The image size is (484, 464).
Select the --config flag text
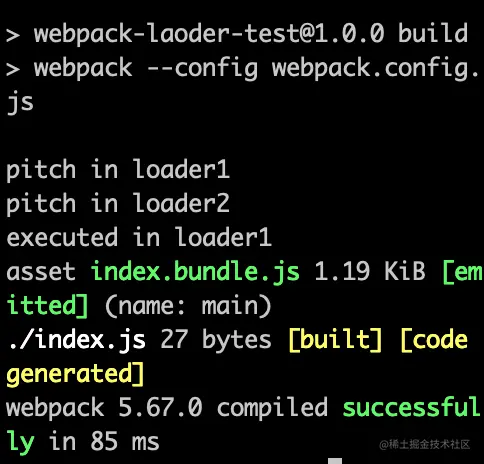pos(203,69)
